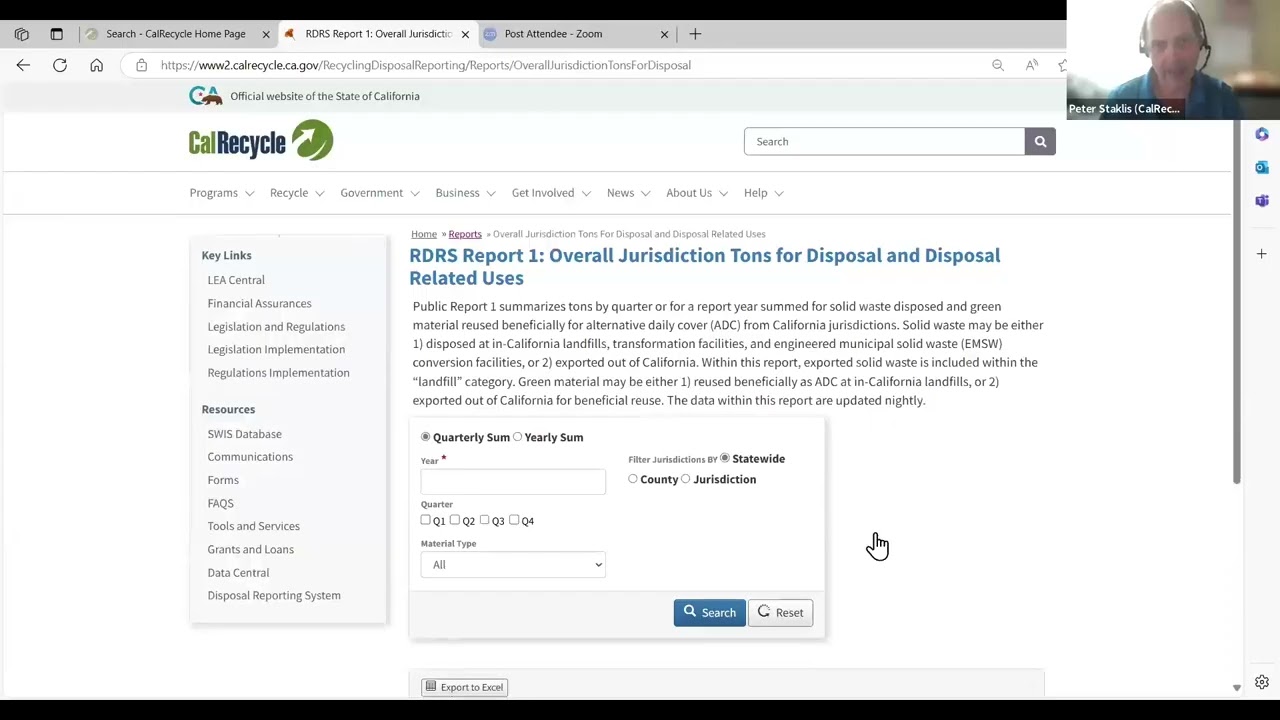Screen dimensions: 1280x720
Task: Click the blue Search button
Action: pyautogui.click(x=710, y=613)
